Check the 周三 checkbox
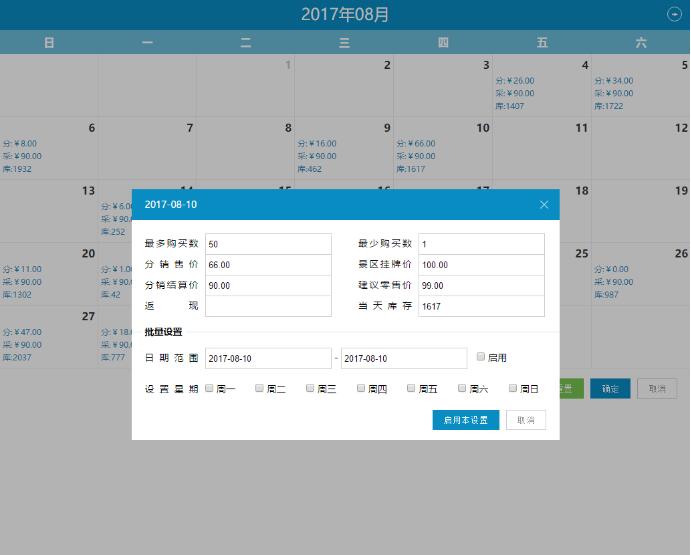The image size is (691, 555). pos(310,388)
